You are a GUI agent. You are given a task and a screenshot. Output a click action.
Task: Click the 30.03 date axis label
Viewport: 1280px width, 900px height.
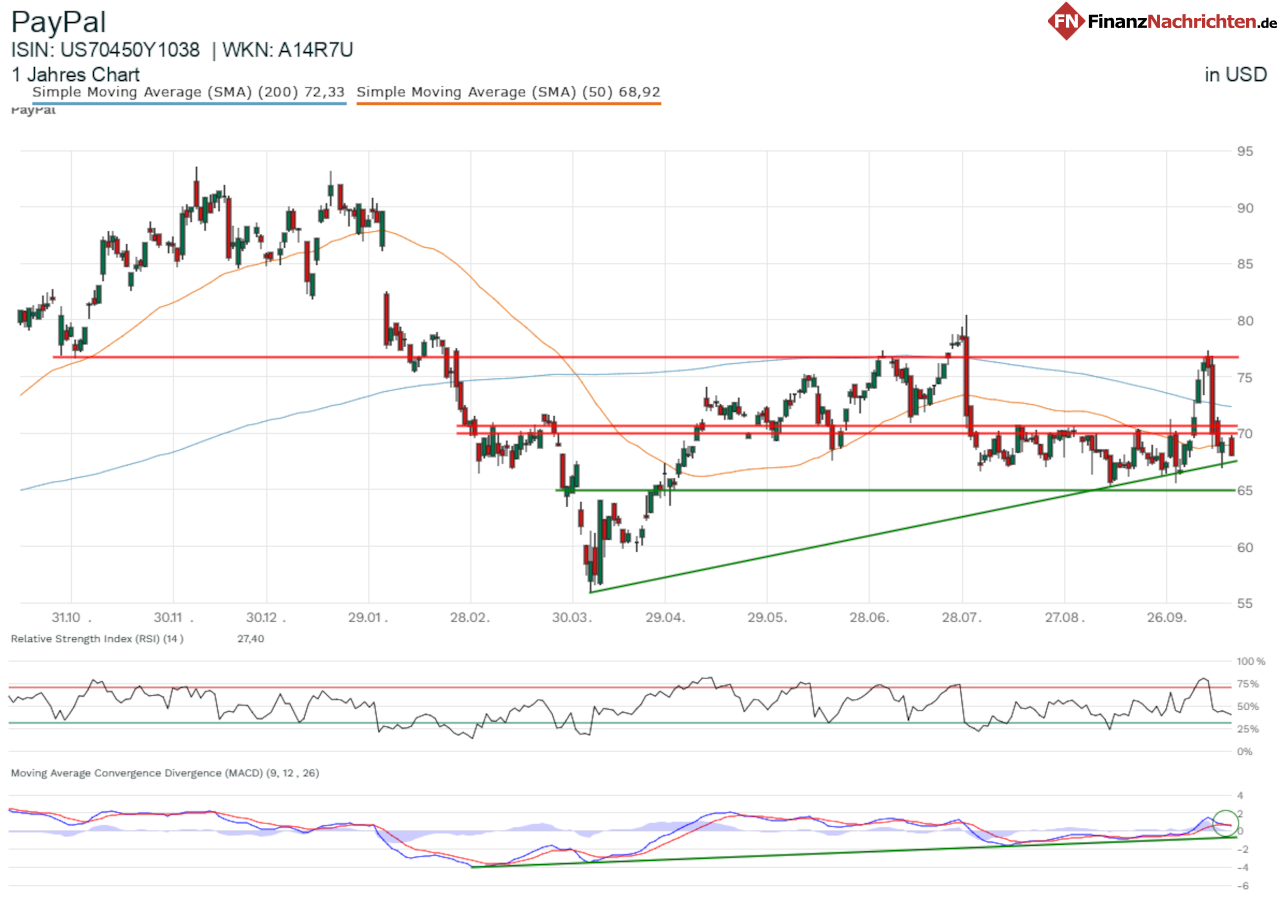[x=571, y=618]
